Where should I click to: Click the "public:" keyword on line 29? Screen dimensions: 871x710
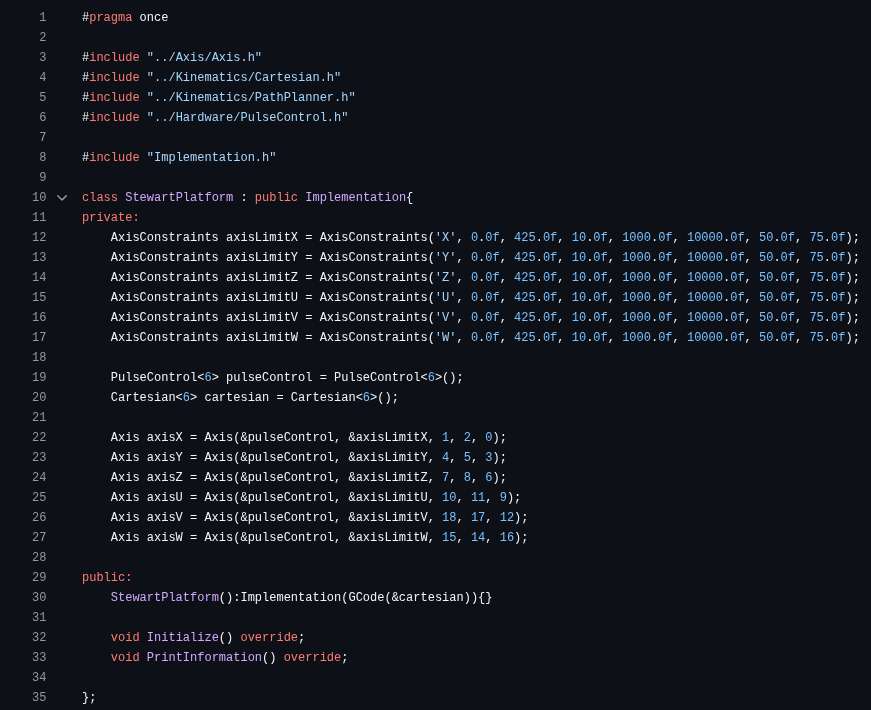107,577
